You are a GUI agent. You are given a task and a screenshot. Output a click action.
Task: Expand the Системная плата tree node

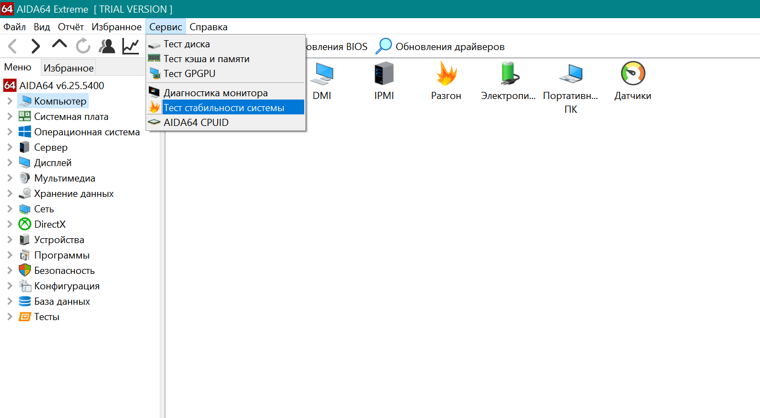click(x=10, y=116)
